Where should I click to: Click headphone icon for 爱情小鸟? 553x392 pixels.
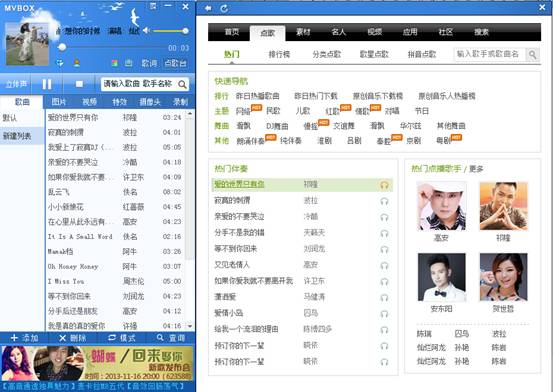[x=384, y=314]
